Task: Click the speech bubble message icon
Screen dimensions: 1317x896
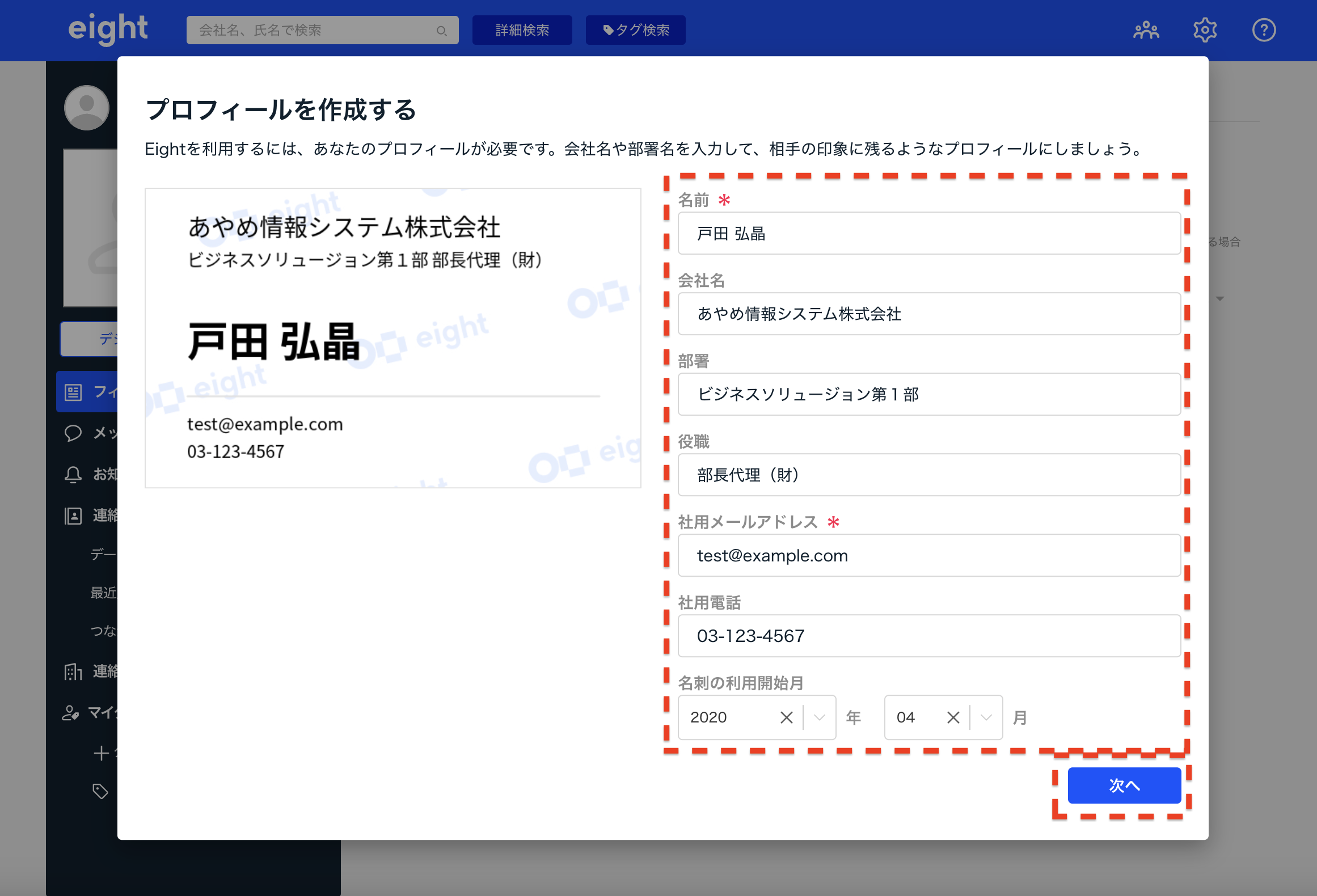Action: pos(73,433)
